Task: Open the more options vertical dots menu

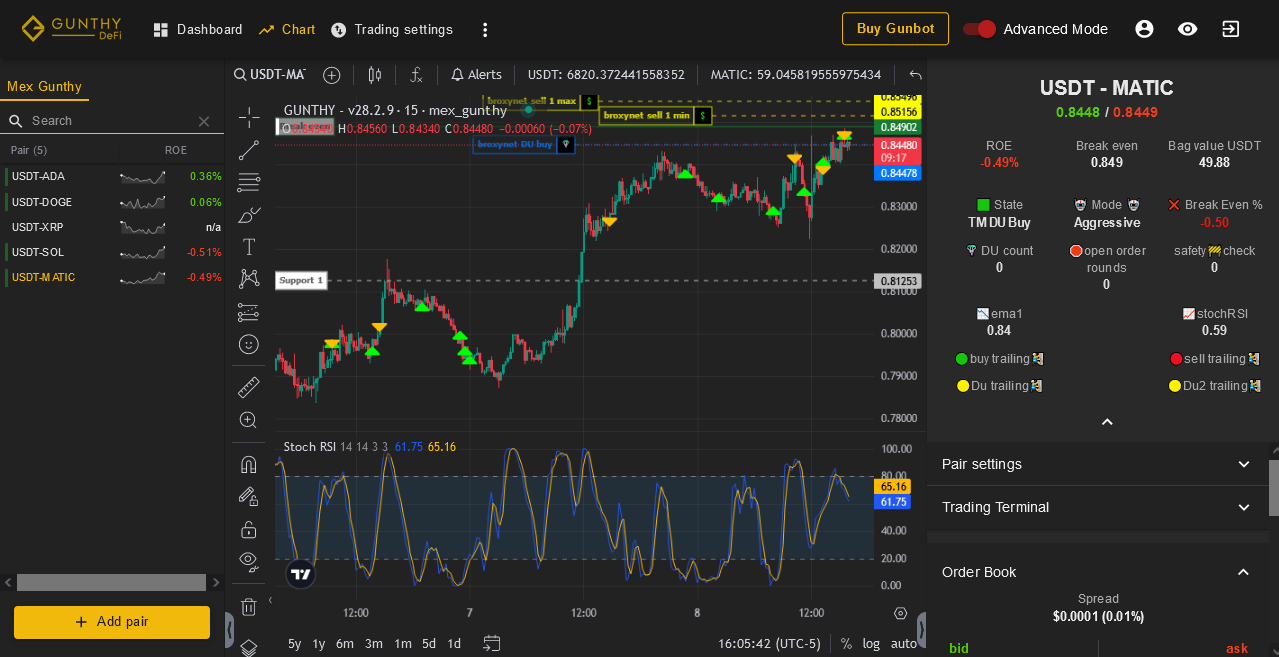Action: (x=485, y=30)
